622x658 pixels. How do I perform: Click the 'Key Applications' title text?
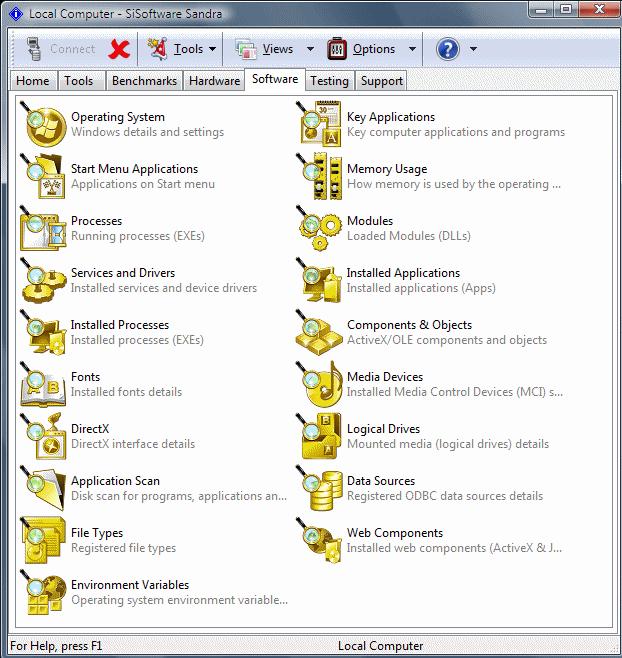click(391, 117)
